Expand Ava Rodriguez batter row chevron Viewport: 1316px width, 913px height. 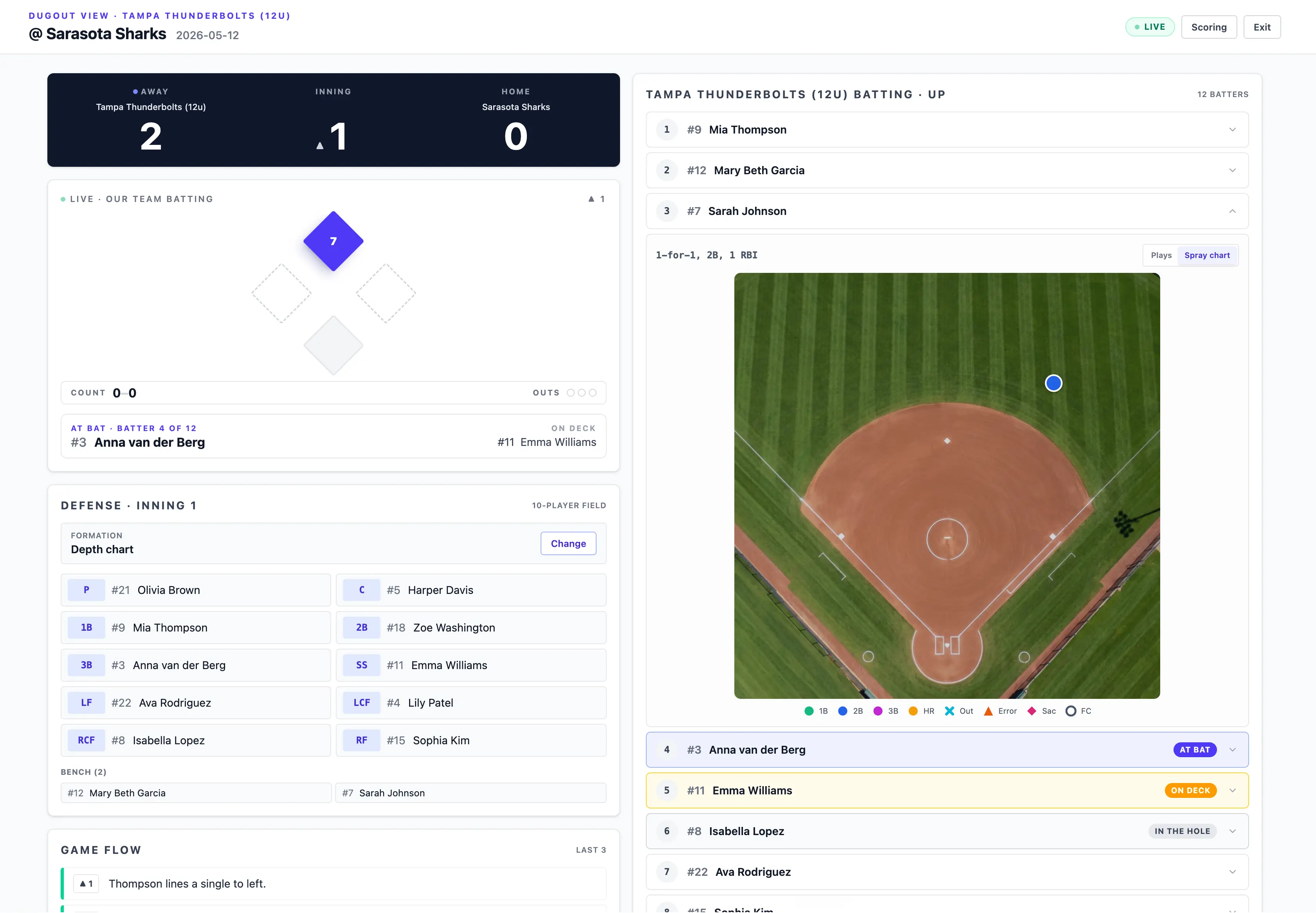click(x=1233, y=872)
